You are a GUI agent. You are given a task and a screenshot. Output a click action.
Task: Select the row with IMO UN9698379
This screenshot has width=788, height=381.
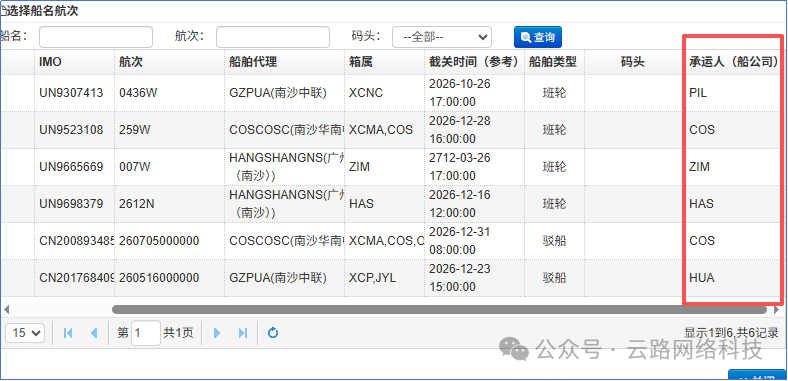point(392,204)
